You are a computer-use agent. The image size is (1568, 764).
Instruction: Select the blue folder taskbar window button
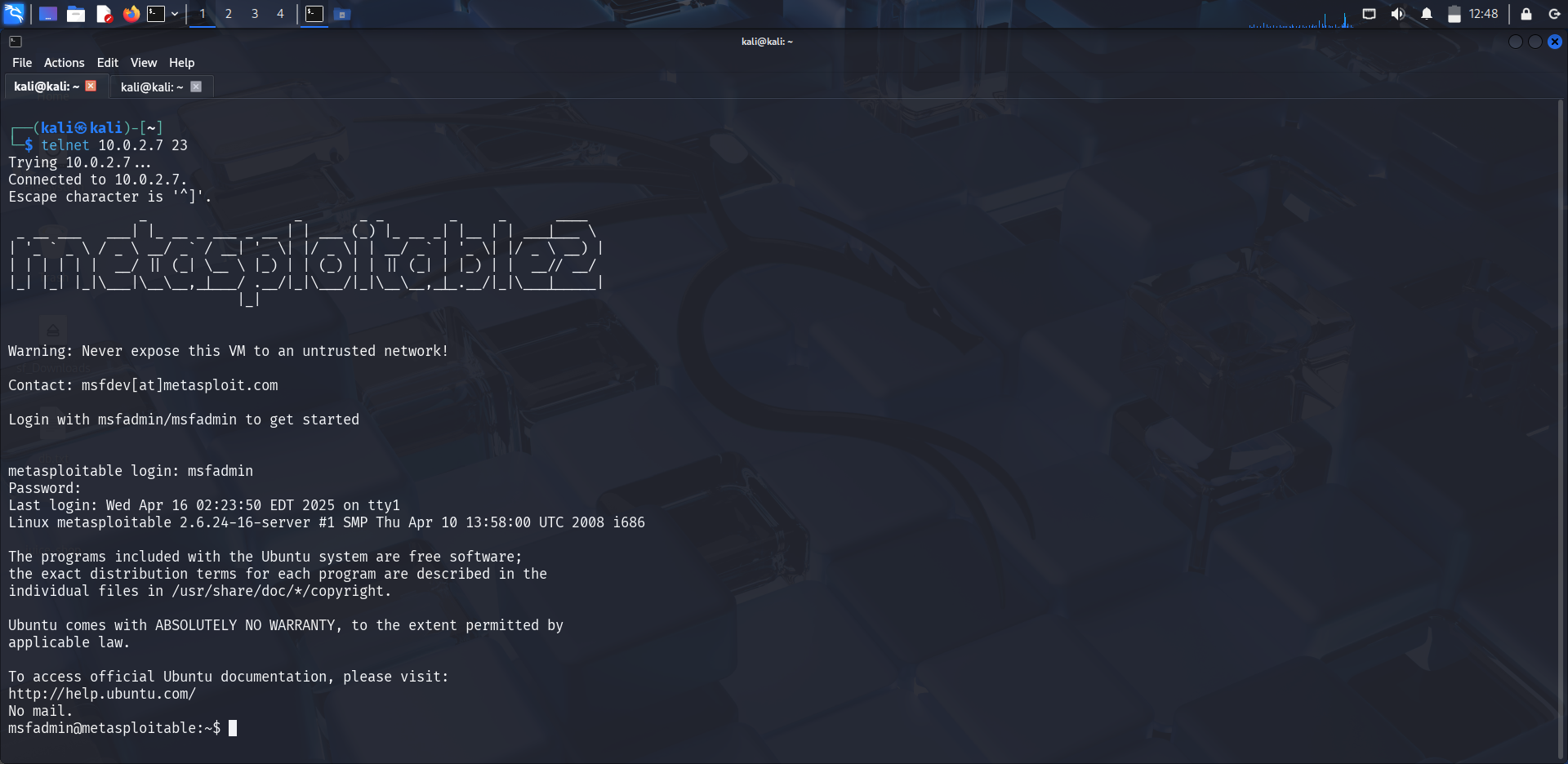point(342,14)
